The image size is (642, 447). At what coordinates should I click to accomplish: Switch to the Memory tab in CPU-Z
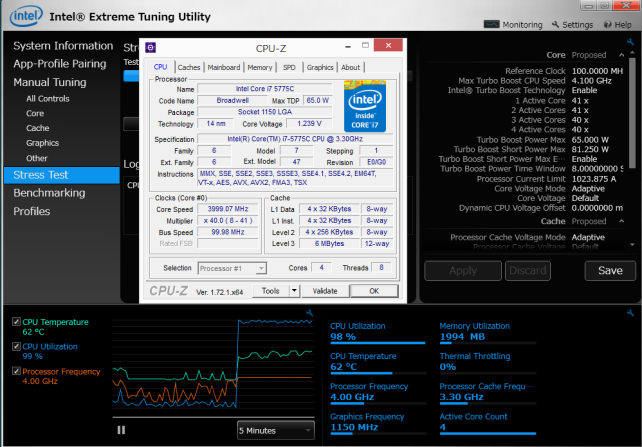(x=260, y=67)
